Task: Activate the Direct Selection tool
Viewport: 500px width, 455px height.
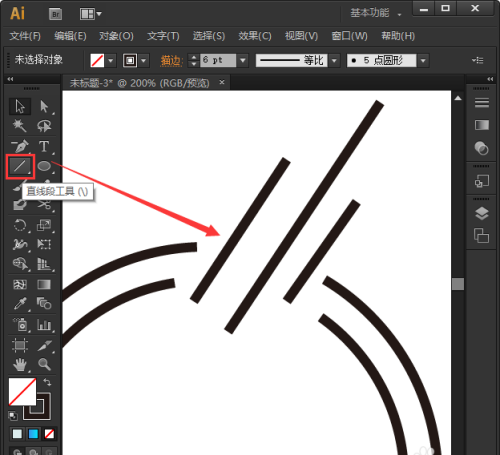Action: [x=44, y=107]
